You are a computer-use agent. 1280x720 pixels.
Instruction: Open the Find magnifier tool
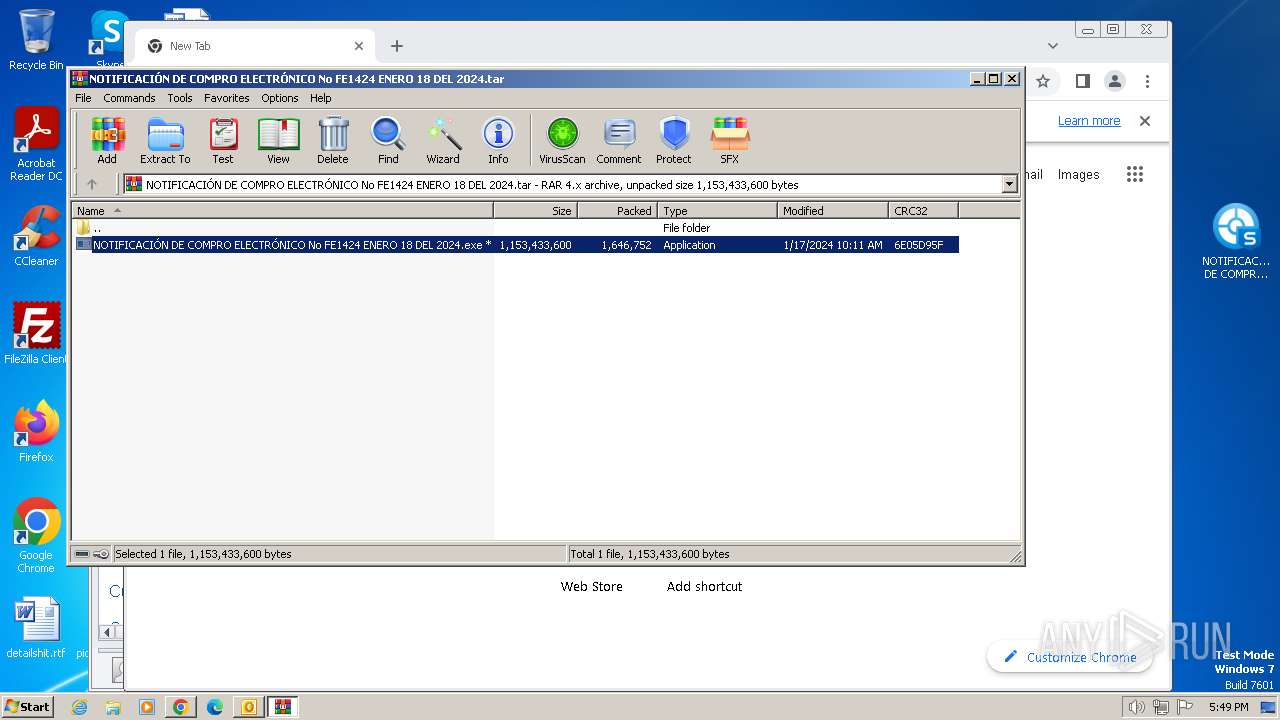[388, 140]
